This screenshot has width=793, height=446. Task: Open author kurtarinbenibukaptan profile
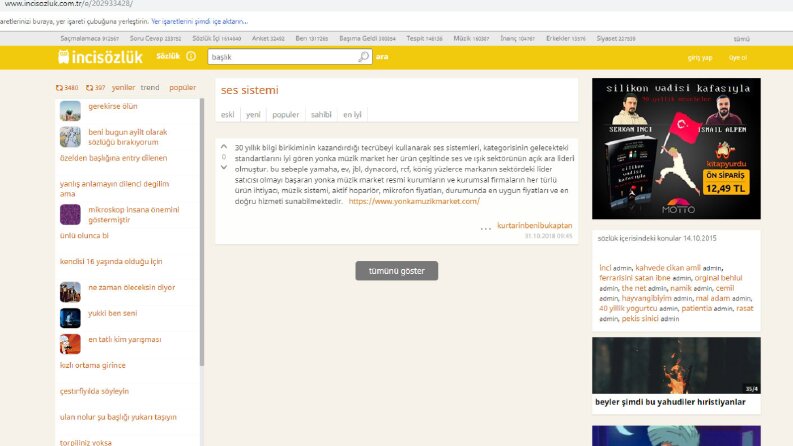tap(535, 226)
